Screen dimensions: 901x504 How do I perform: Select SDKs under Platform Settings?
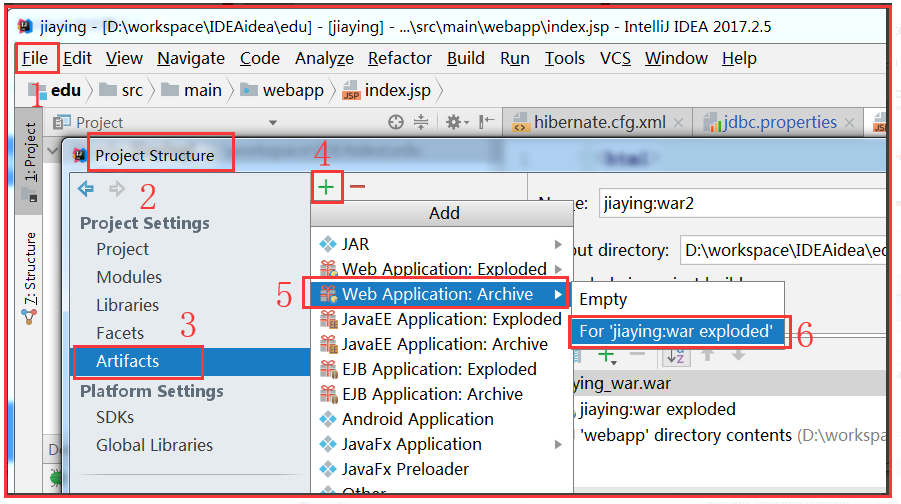click(x=115, y=417)
